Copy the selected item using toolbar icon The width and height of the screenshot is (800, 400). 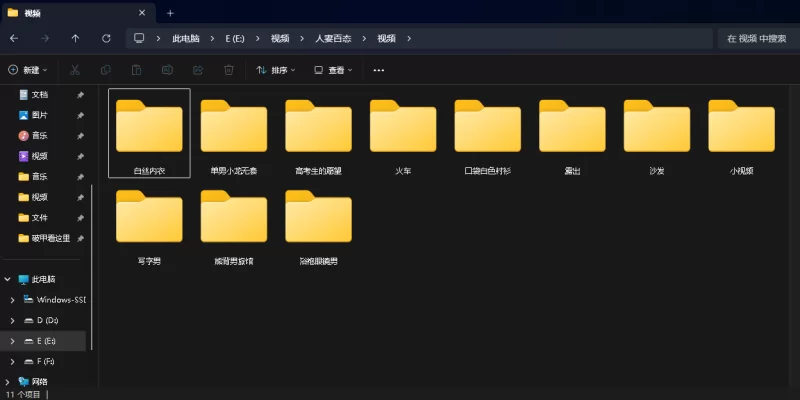click(x=106, y=70)
